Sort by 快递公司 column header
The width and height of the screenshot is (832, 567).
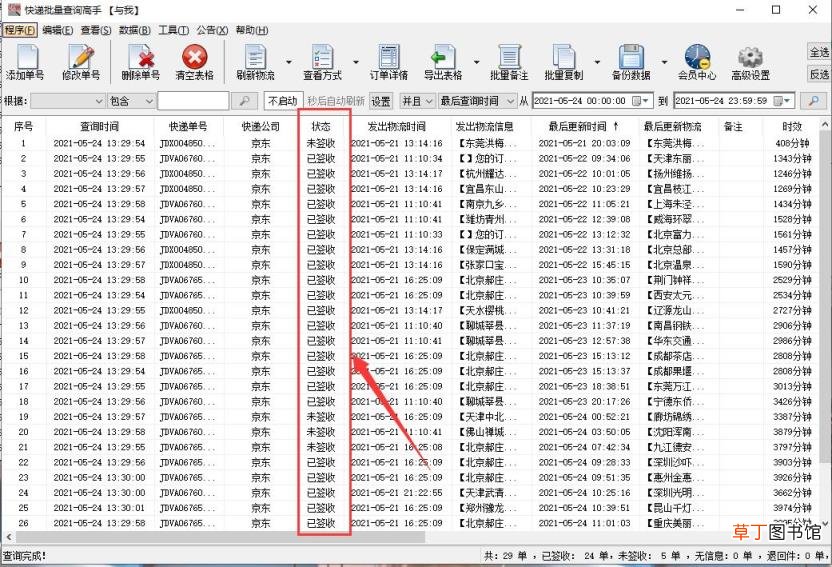pyautogui.click(x=261, y=127)
